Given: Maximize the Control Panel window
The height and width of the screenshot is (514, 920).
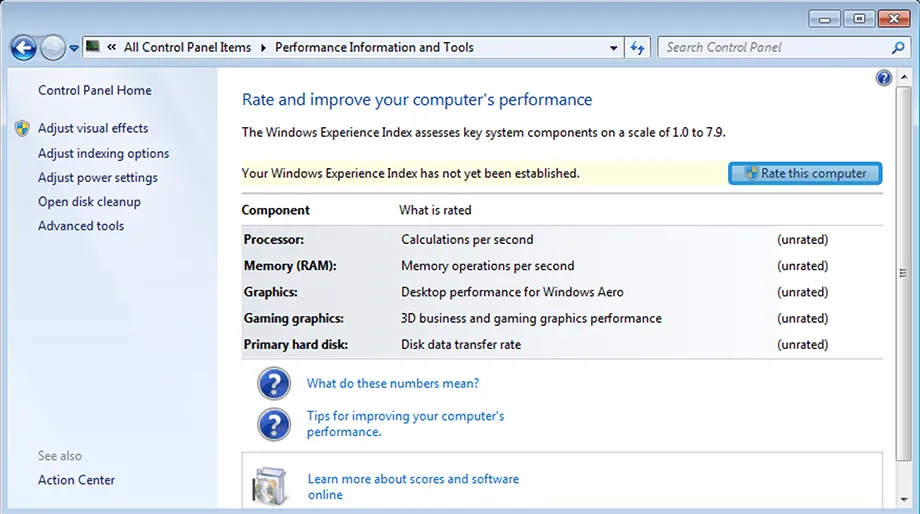Looking at the screenshot, I should tap(859, 19).
